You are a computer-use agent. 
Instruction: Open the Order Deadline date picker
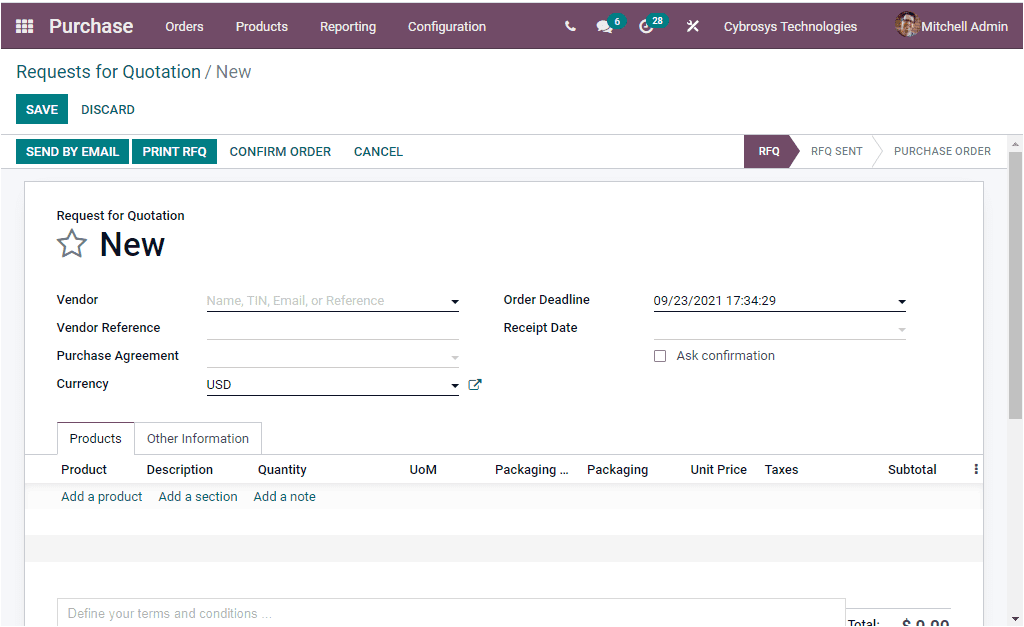(901, 301)
